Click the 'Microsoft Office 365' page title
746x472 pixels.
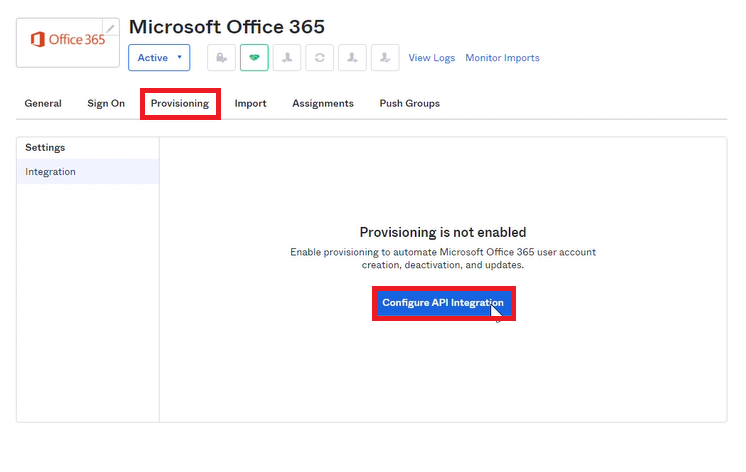pos(226,27)
